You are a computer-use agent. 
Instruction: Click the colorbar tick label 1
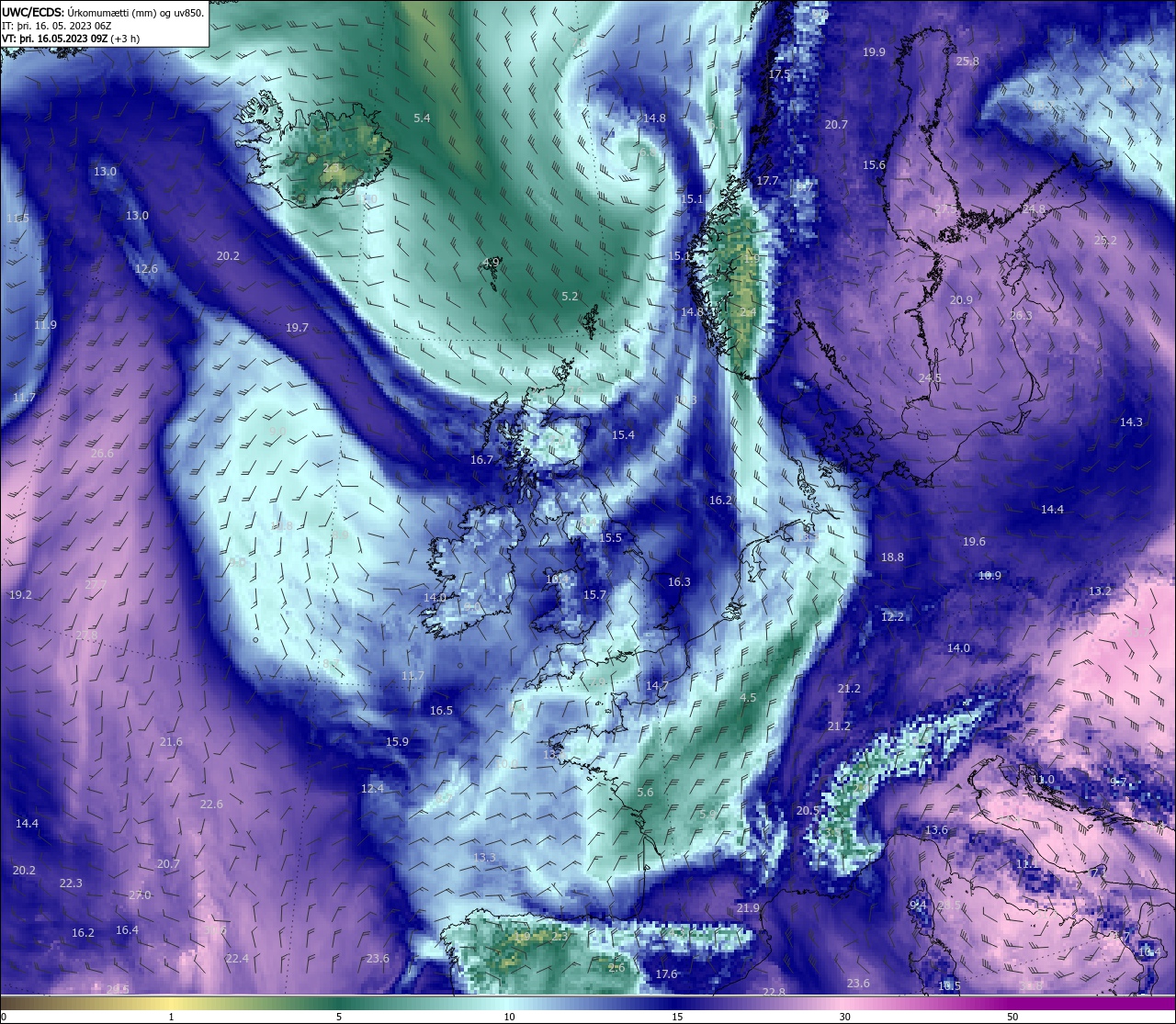click(x=172, y=1017)
